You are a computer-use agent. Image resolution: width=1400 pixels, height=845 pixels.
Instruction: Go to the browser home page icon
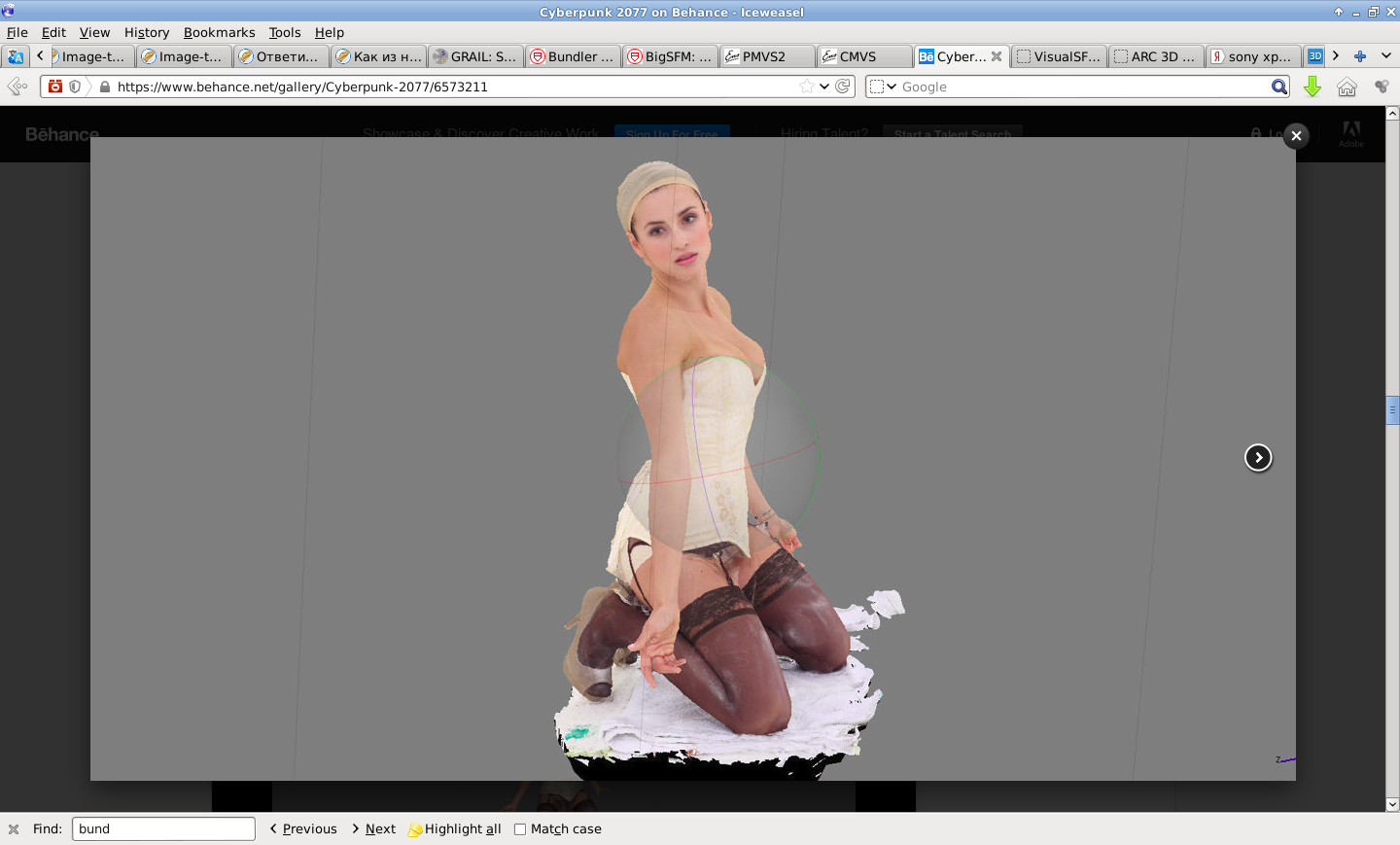tap(1347, 87)
